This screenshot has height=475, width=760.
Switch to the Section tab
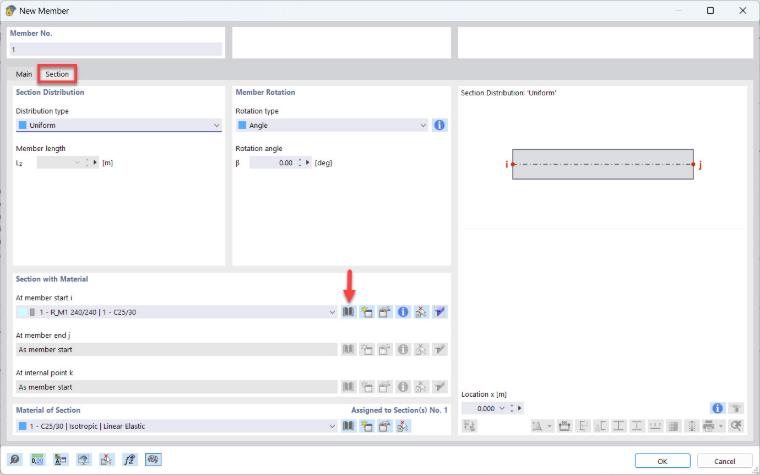coord(57,74)
